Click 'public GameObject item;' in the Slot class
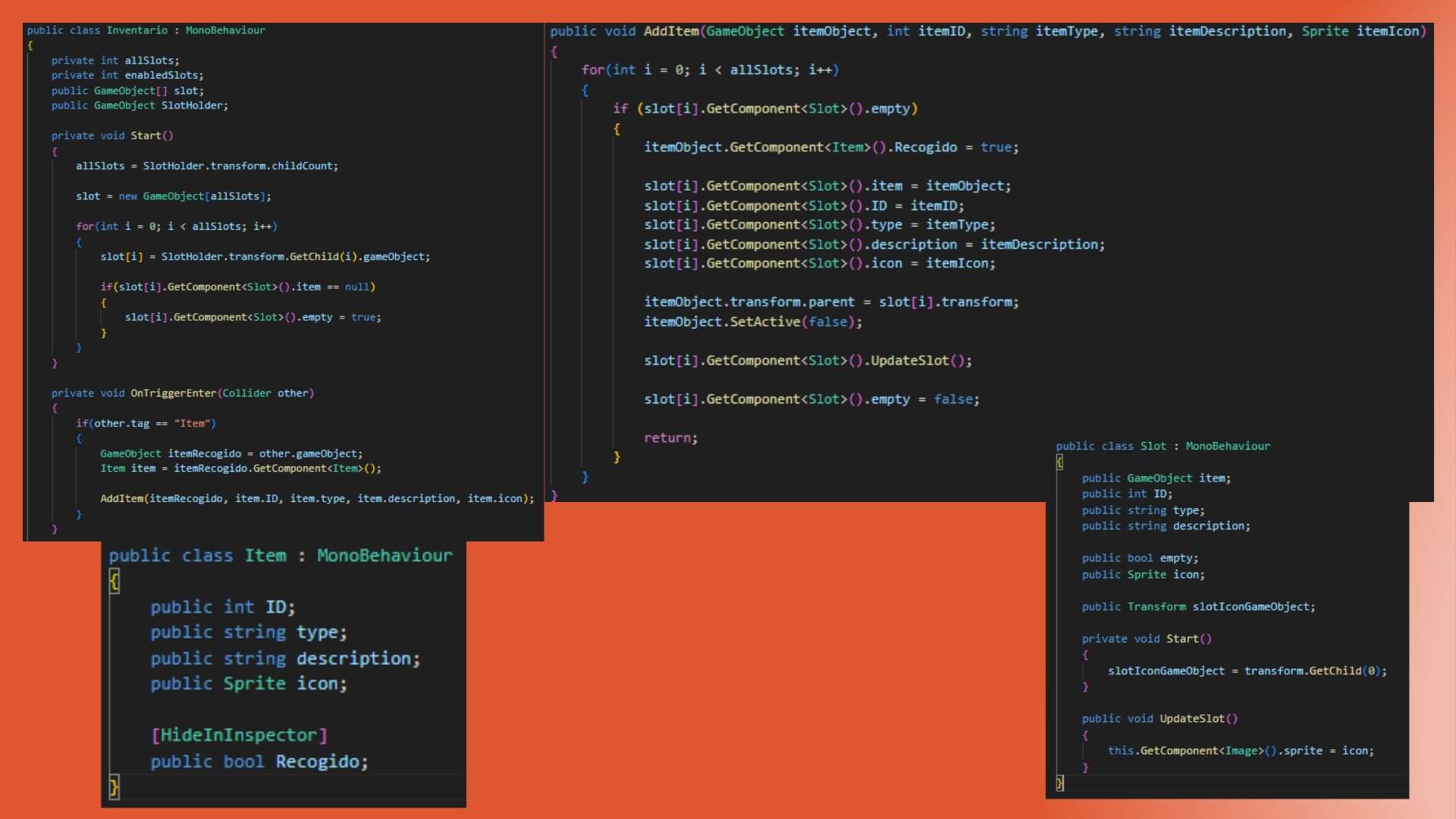 point(1156,478)
